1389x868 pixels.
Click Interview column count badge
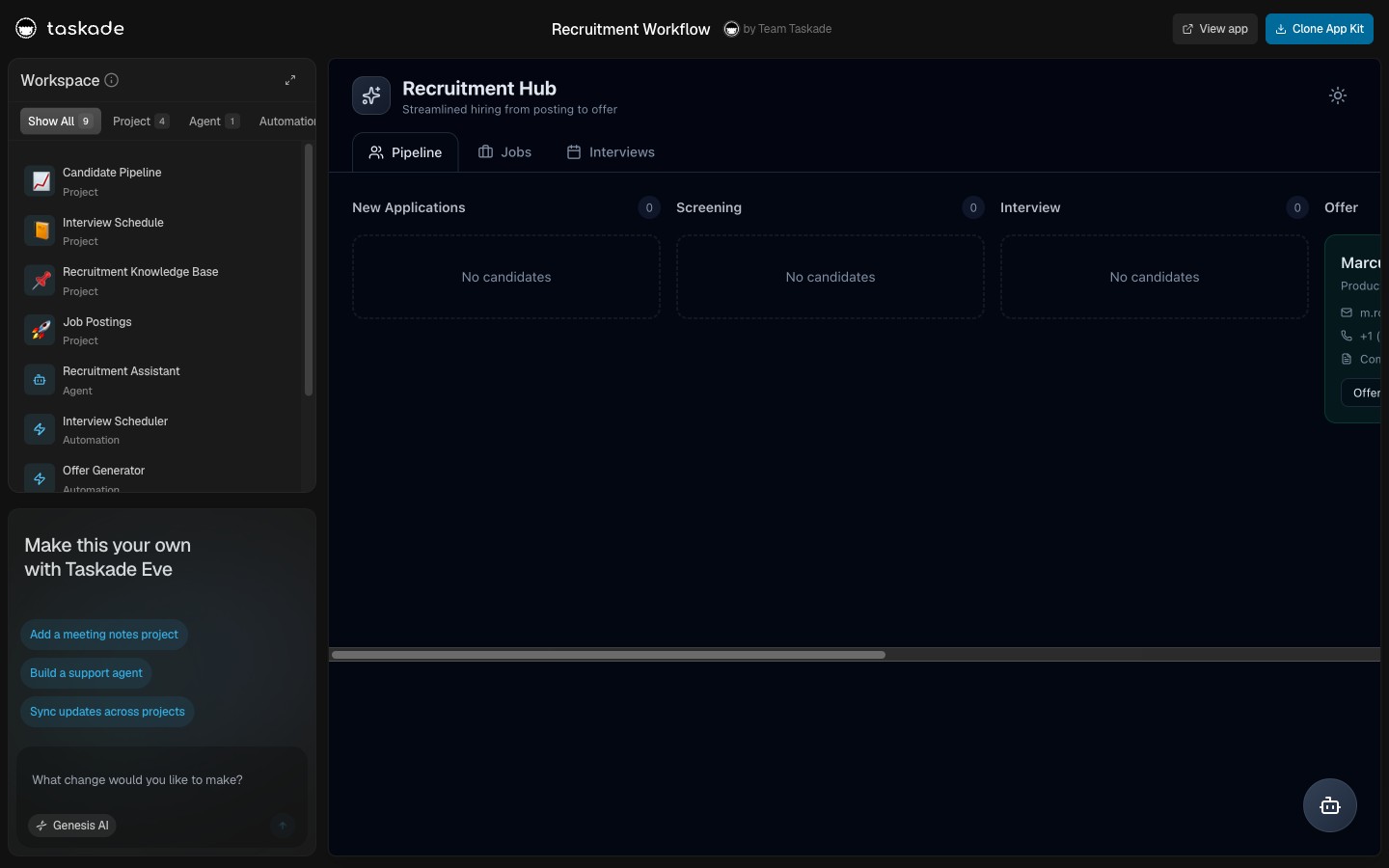tap(1297, 207)
